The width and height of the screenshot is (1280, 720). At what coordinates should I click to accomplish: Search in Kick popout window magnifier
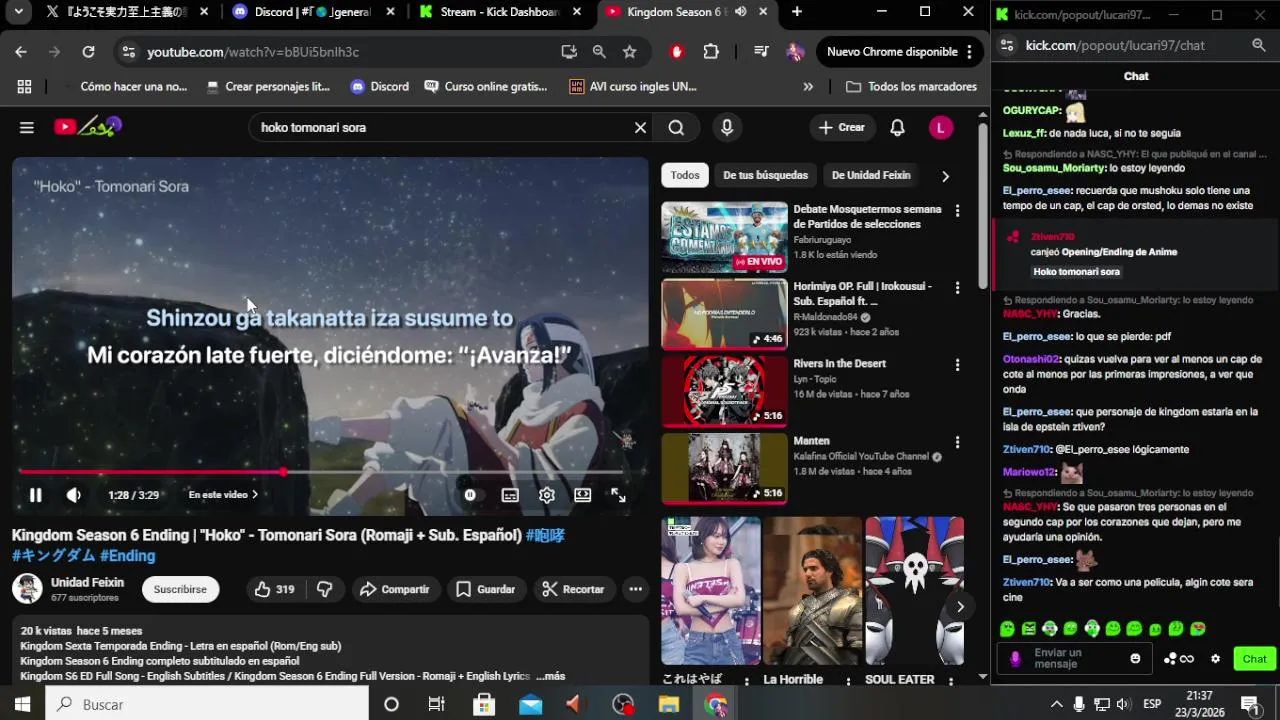pos(1259,45)
